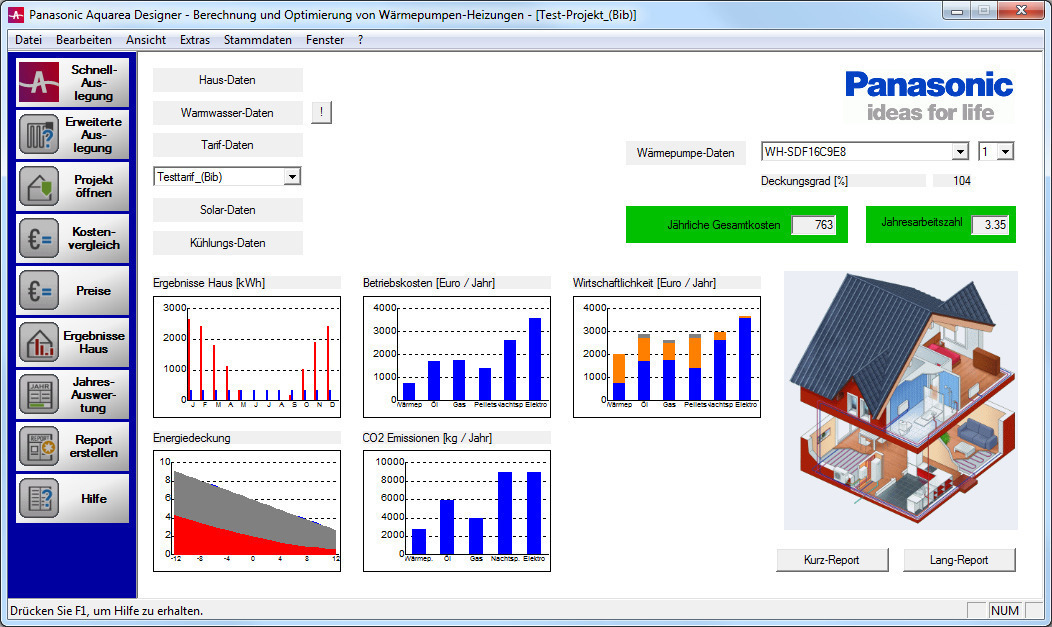Open the Fenster menu

[x=325, y=40]
